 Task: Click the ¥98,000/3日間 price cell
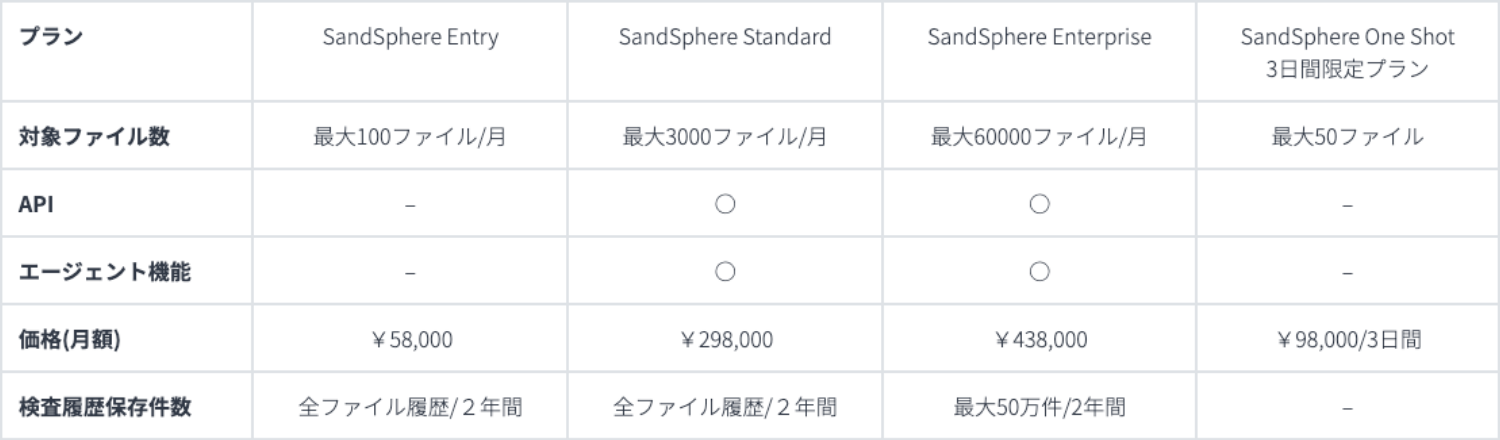[x=1347, y=340]
